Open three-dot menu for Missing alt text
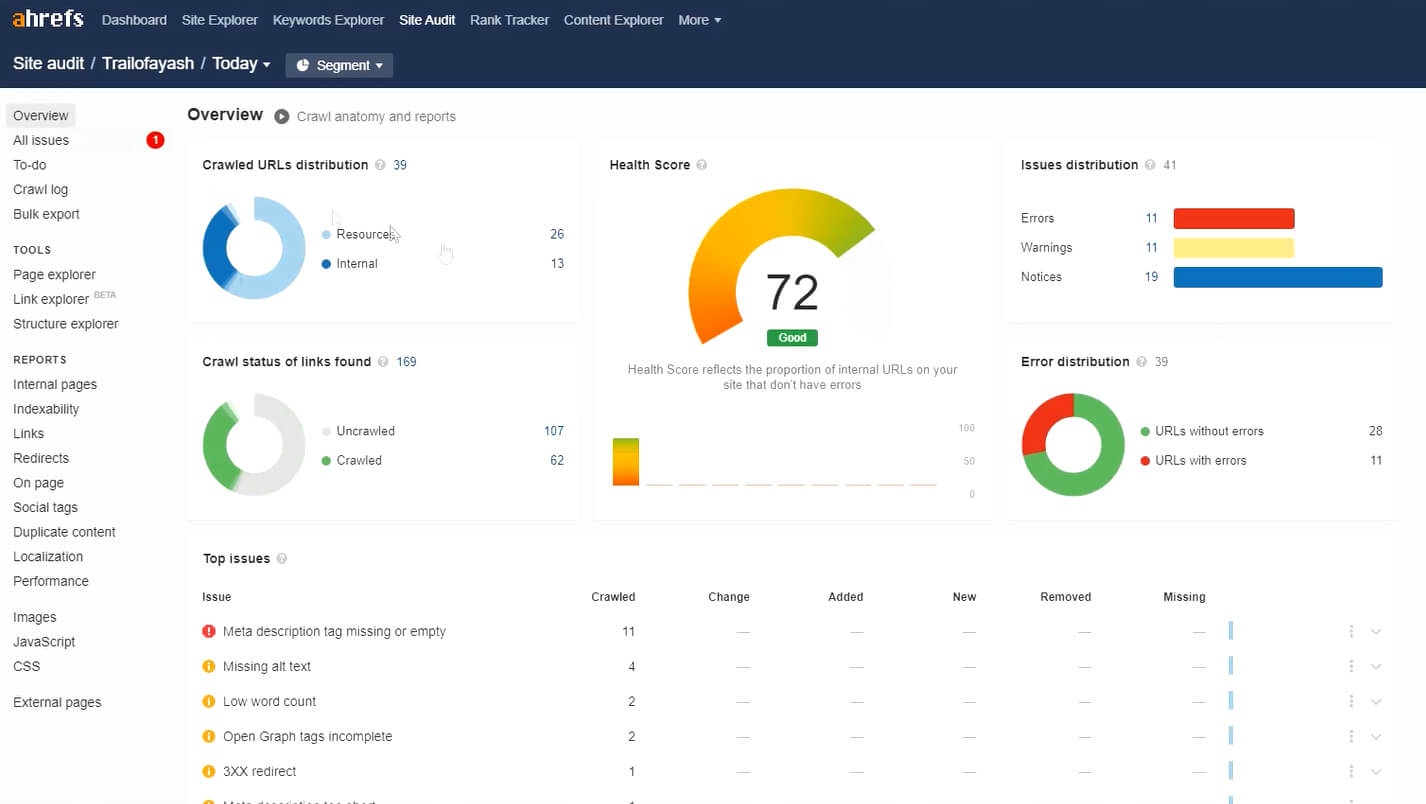1426x804 pixels. point(1351,667)
